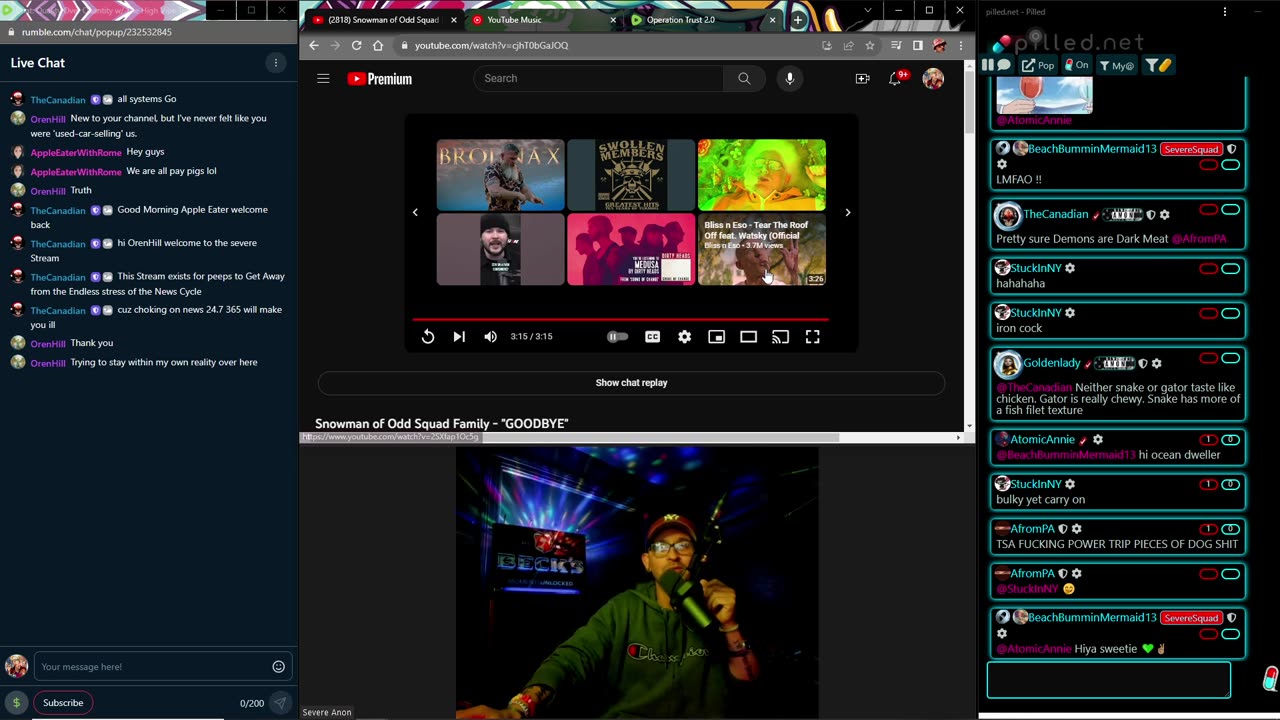Show previous suggested videos with left arrow

coord(415,212)
